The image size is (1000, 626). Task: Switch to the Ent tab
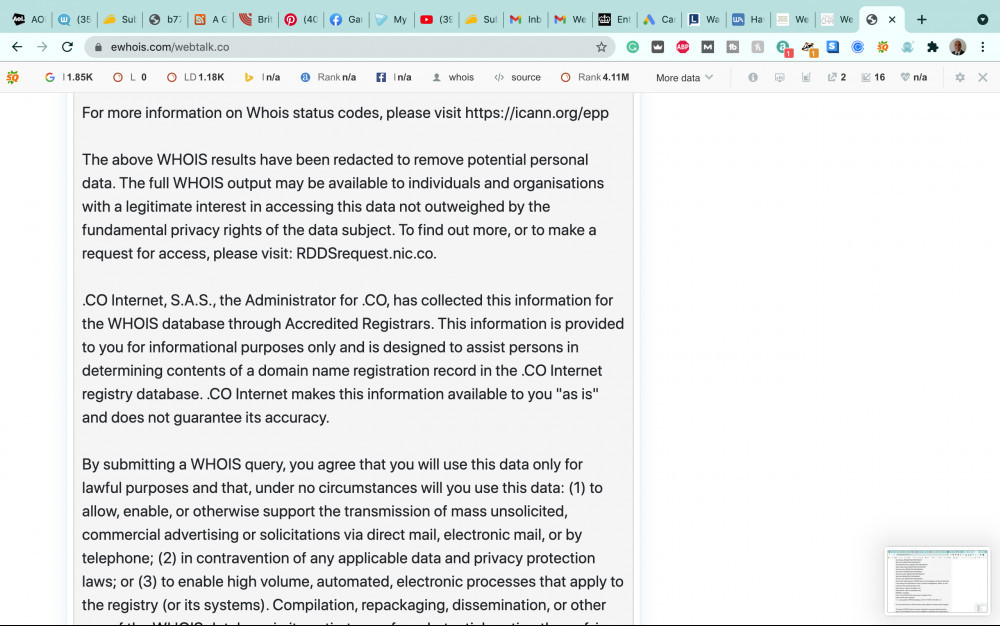click(615, 20)
